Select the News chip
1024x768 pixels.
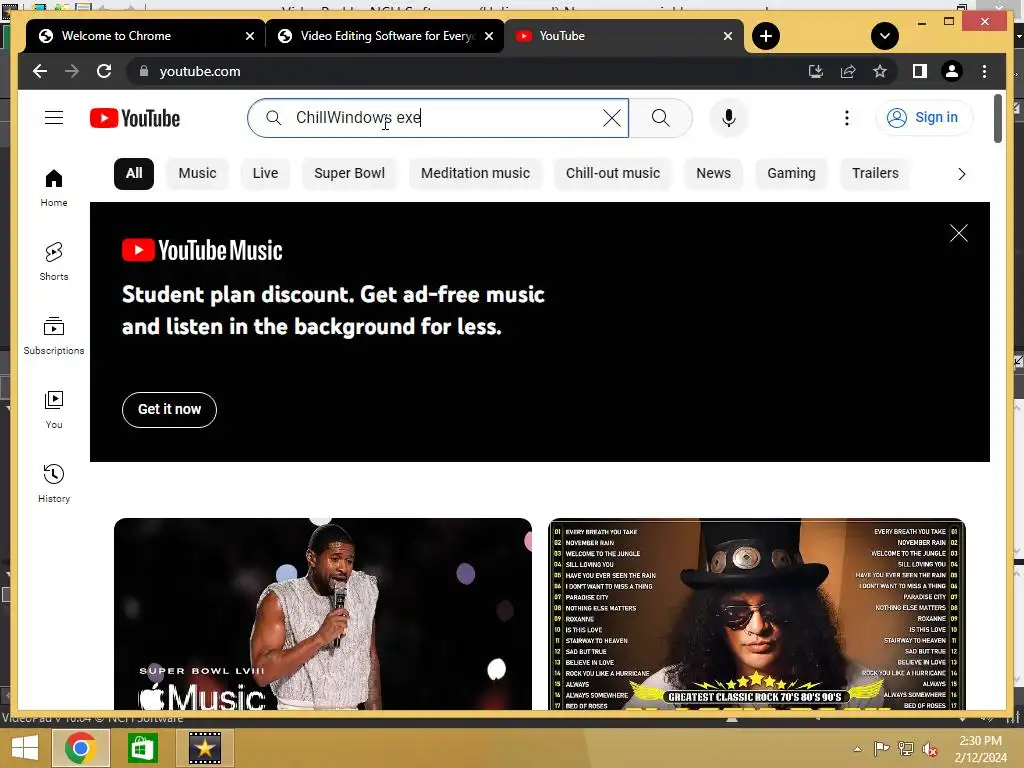coord(713,173)
